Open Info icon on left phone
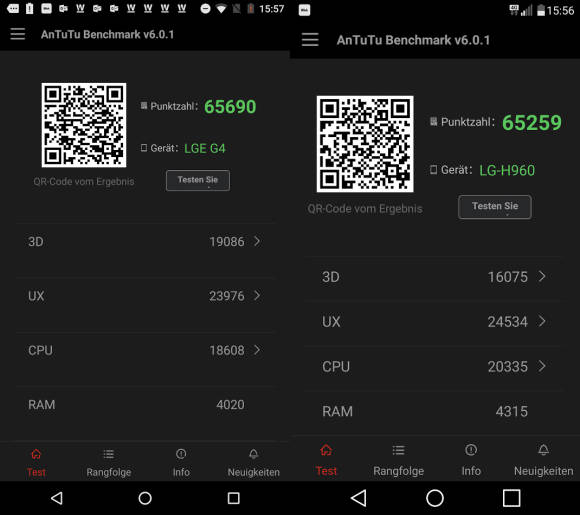The width and height of the screenshot is (580, 515). (x=181, y=454)
